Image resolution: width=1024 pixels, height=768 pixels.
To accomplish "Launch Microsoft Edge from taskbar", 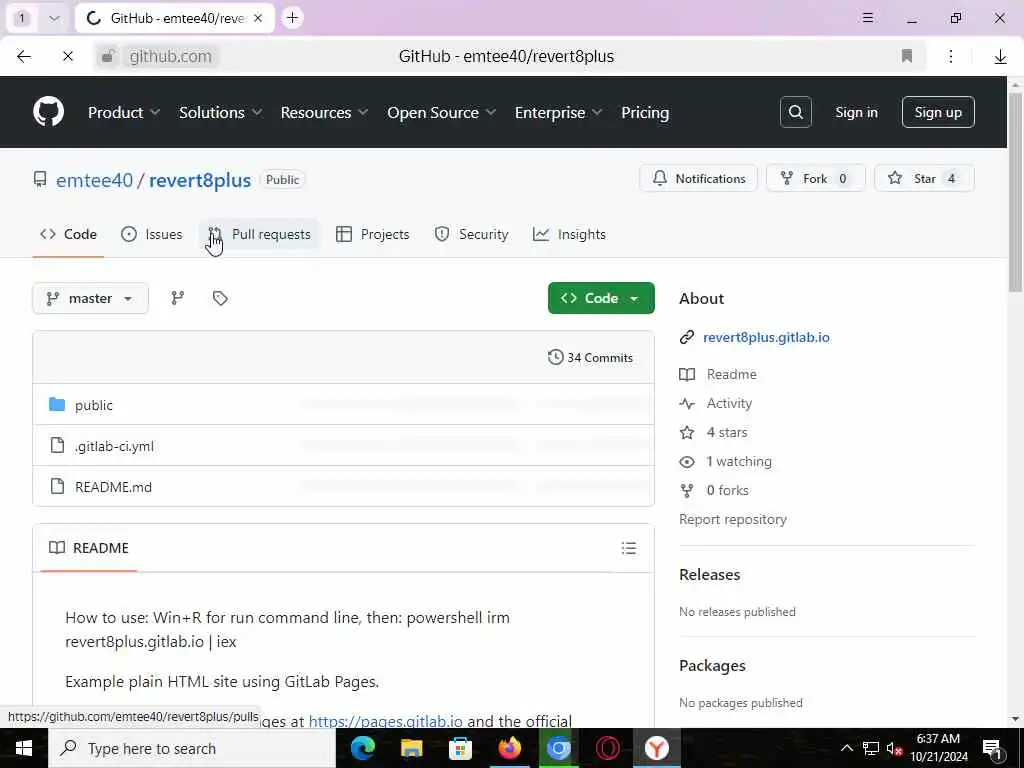I will pos(362,748).
